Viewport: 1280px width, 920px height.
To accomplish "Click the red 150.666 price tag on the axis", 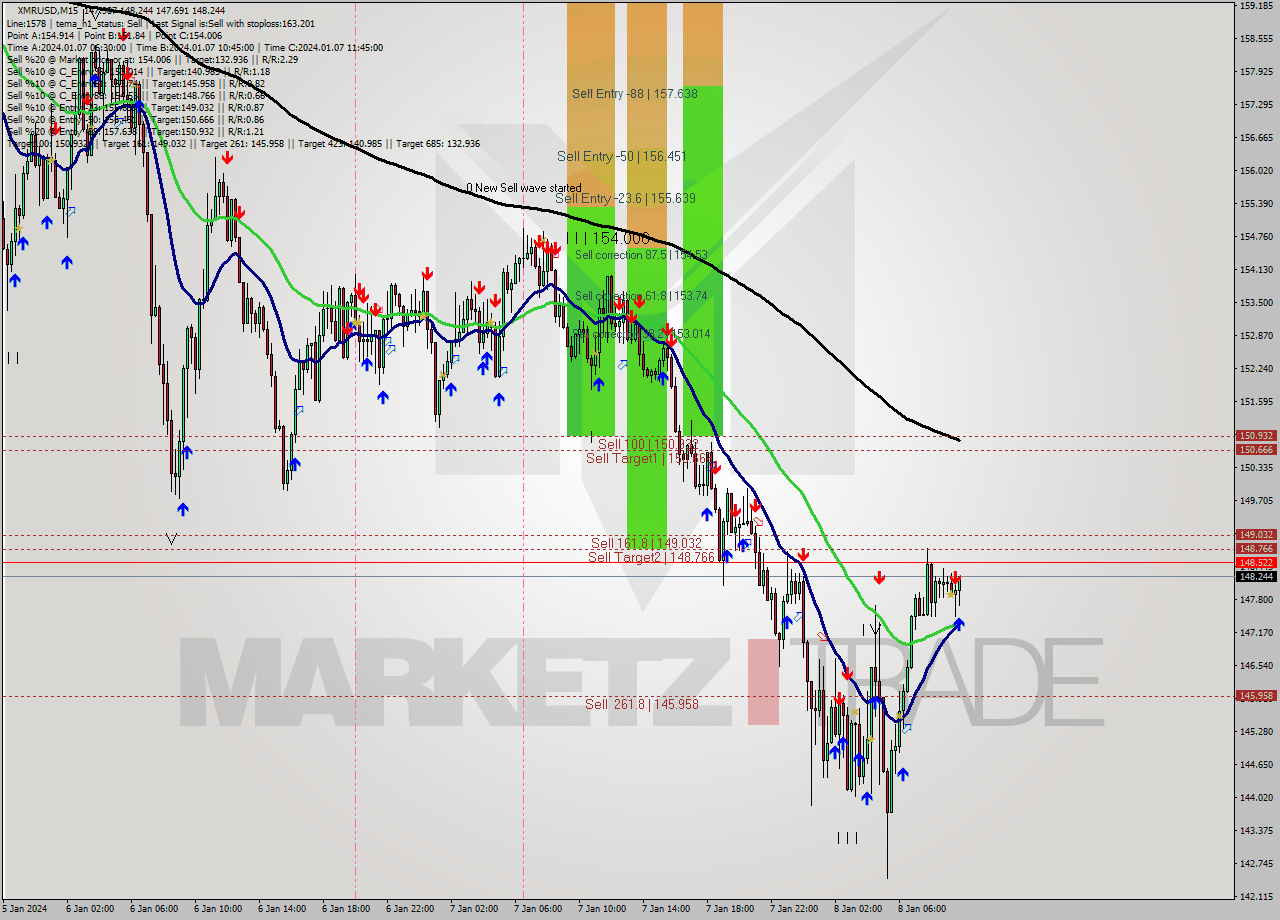I will 1256,450.
